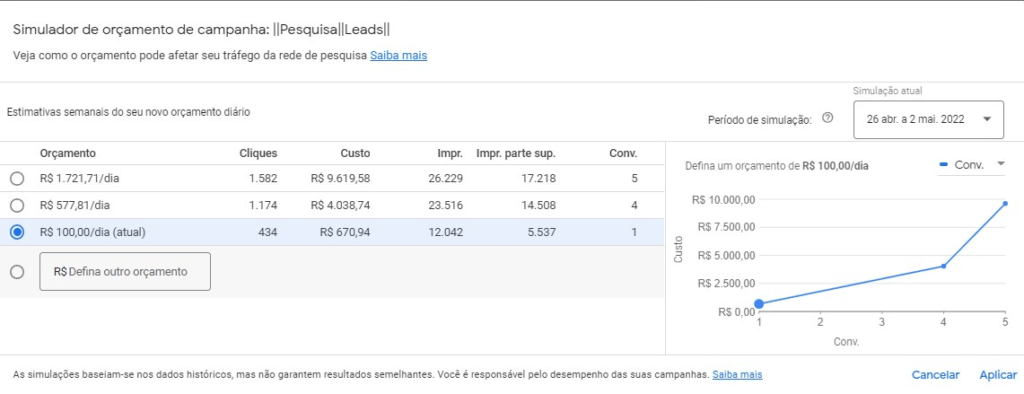Click the help icon beside Período de simulação
Viewport: 1024px width, 394px height.
tap(827, 118)
